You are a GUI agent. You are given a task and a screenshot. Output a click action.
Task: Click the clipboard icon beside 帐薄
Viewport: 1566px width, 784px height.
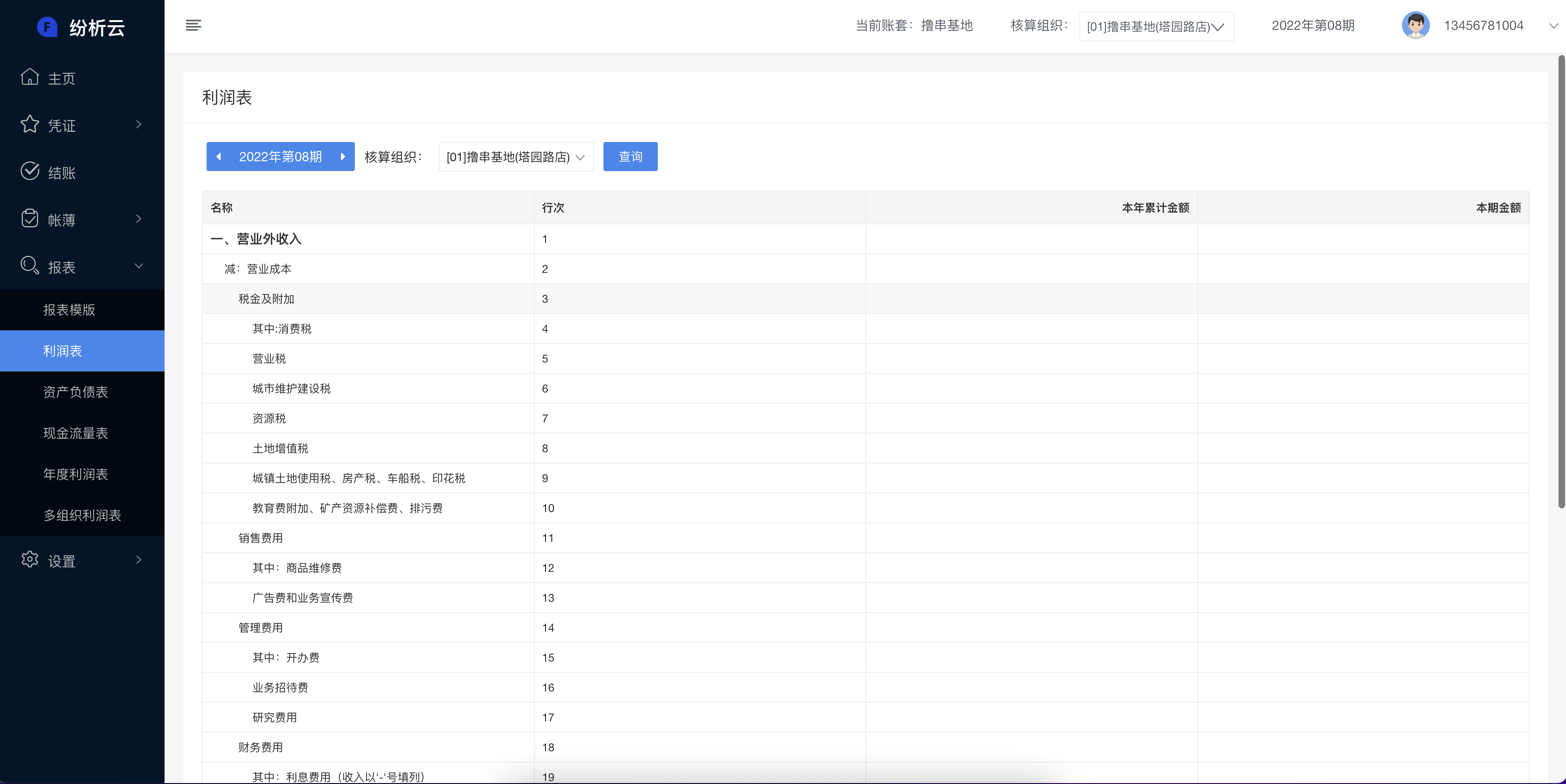click(30, 218)
